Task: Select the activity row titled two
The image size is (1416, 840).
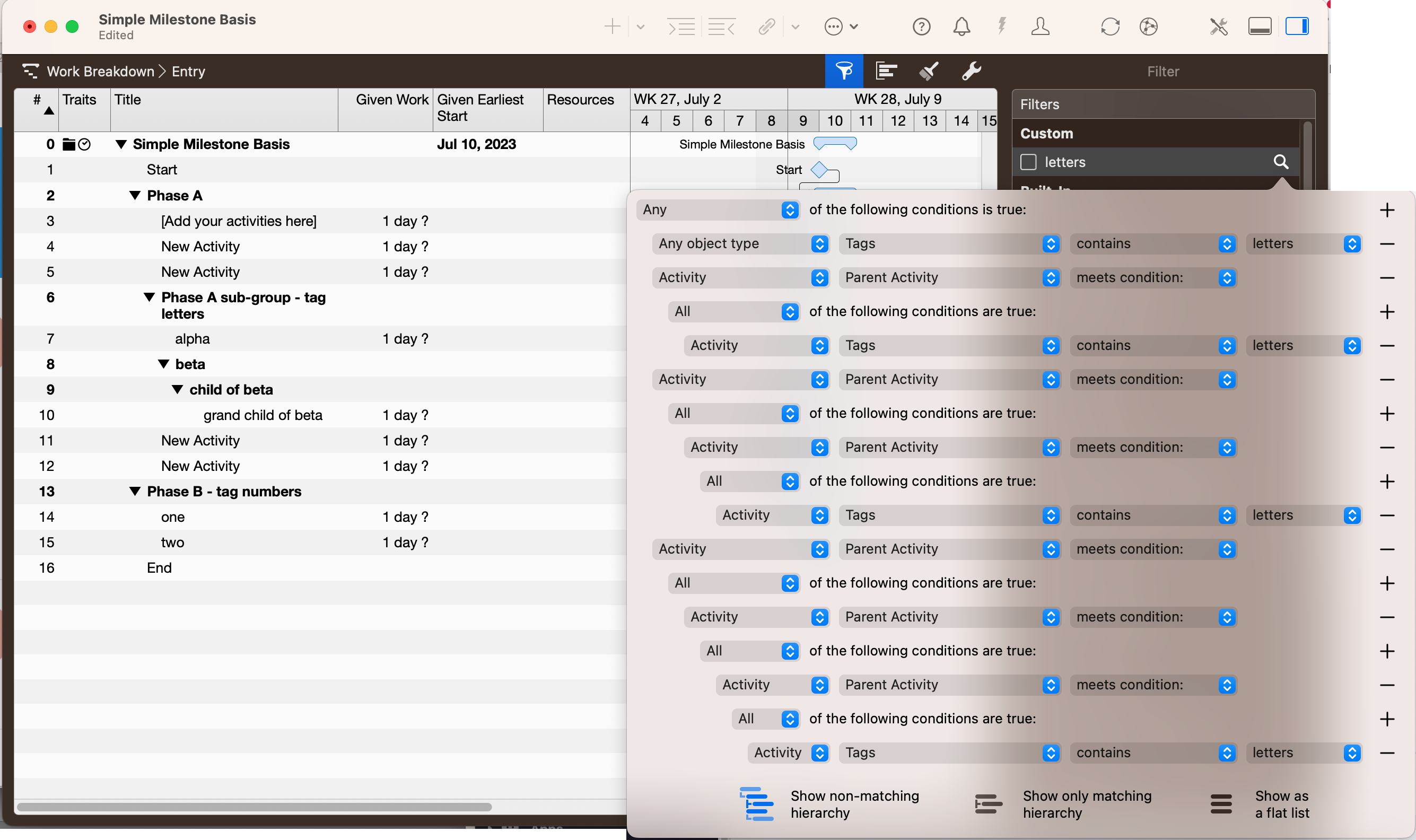Action: 321,542
